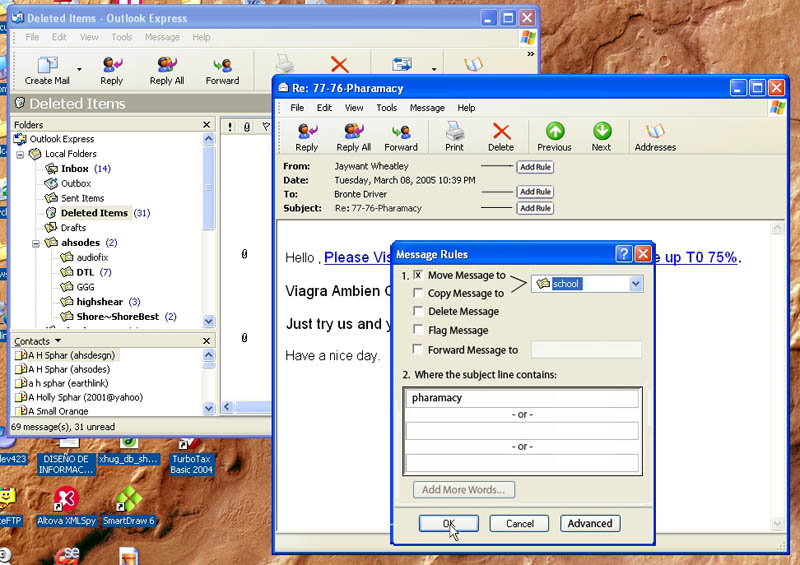Click Reply All in the Outlook Express main toolbar
This screenshot has width=800, height=565.
(167, 70)
